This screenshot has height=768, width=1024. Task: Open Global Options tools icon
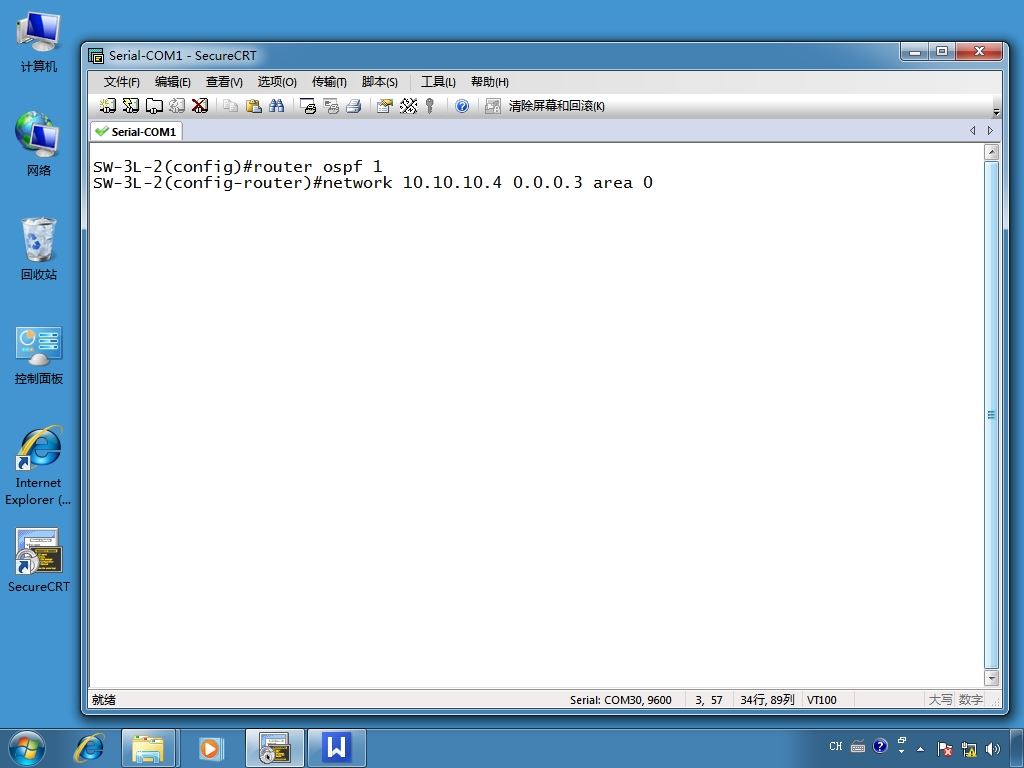coord(408,106)
